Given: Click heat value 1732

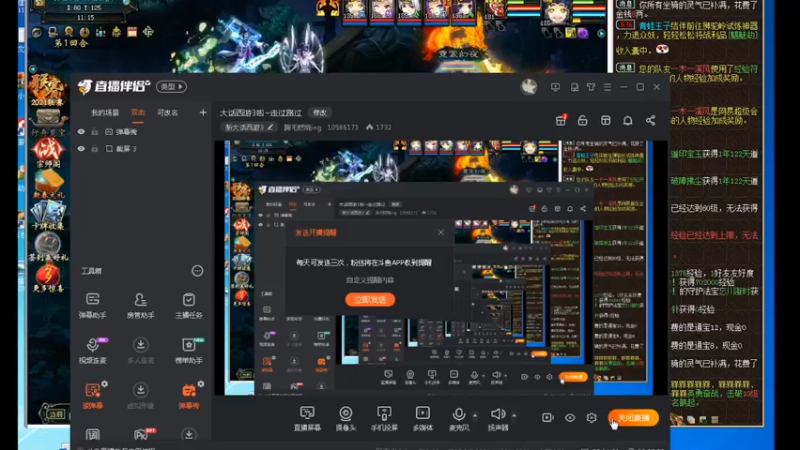Looking at the screenshot, I should point(379,127).
